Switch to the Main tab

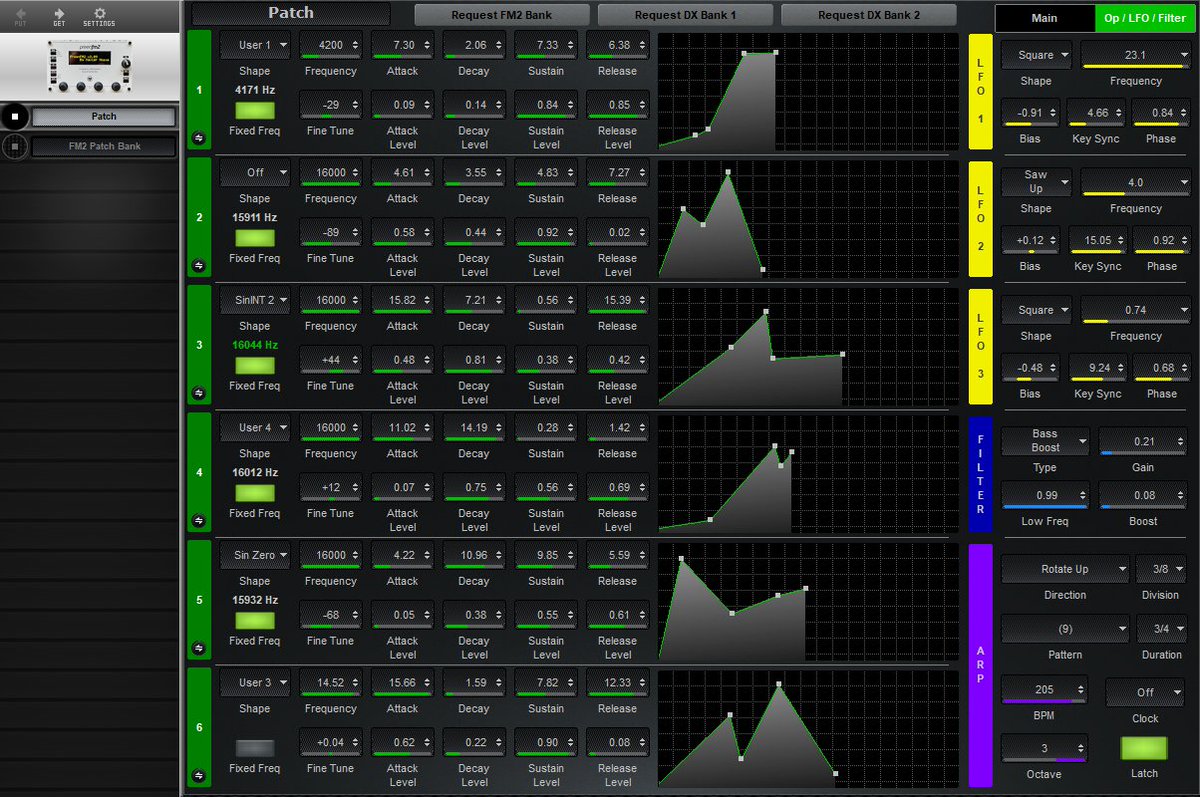pyautogui.click(x=1044, y=18)
